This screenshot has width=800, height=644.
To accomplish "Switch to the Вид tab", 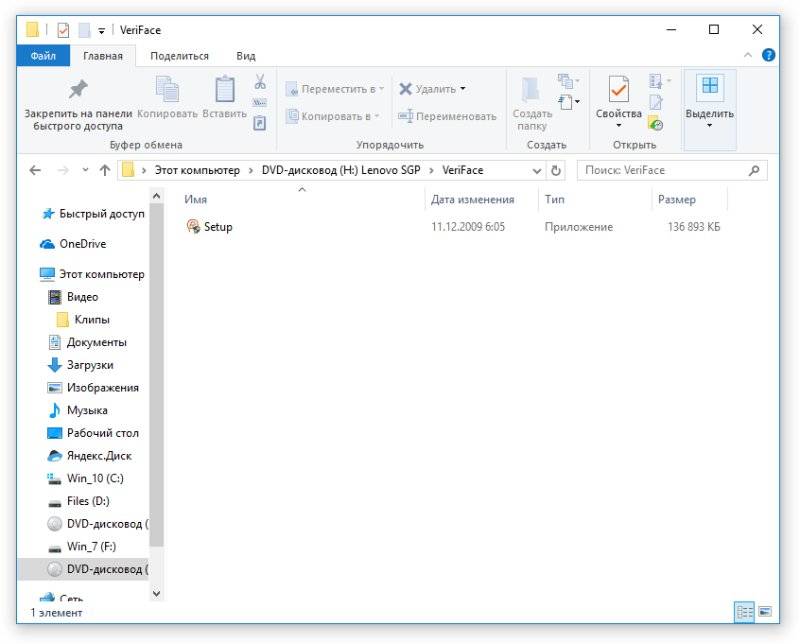I will tap(245, 56).
